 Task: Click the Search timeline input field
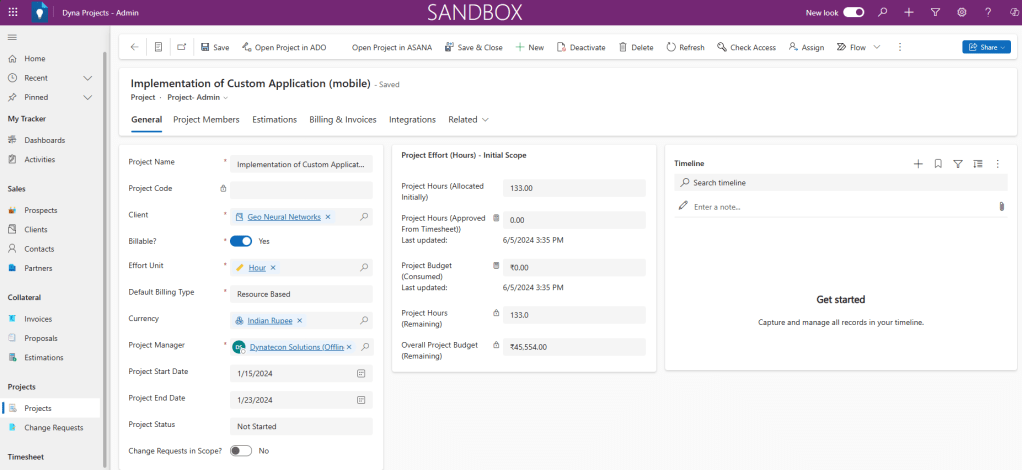coord(840,183)
